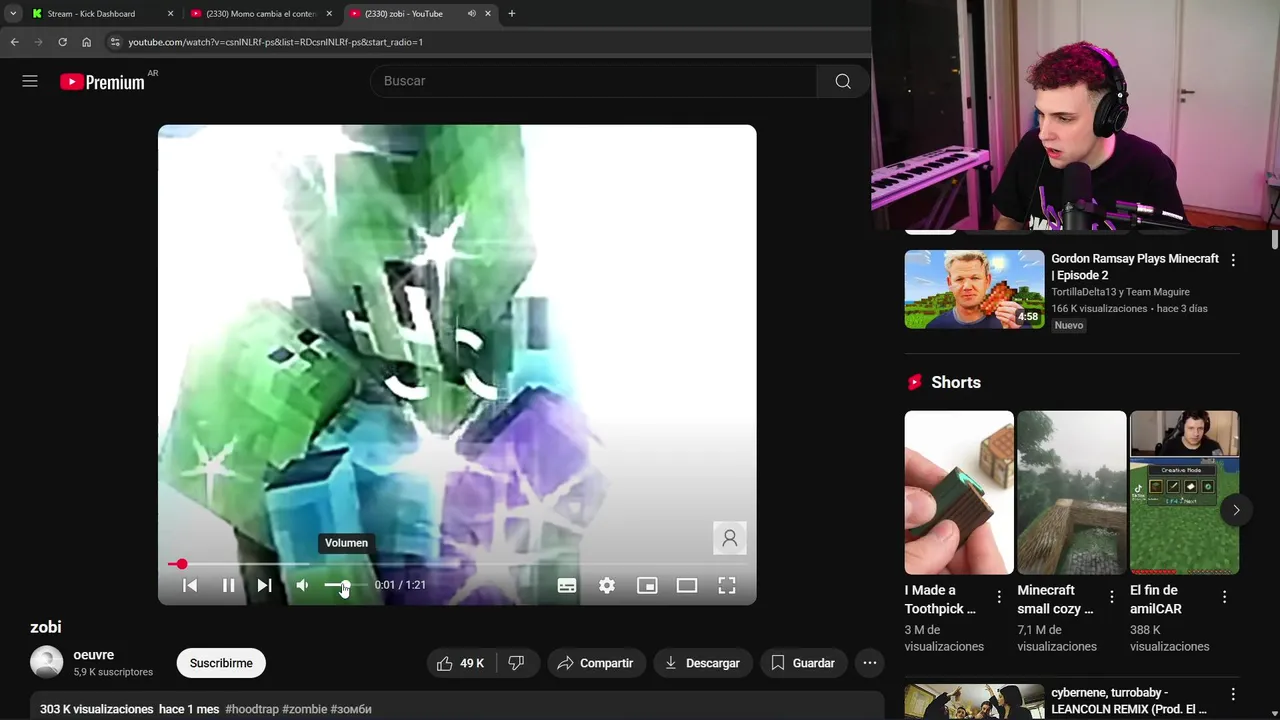Screen dimensions: 1280x720
Task: Seek using the red progress bar
Action: pos(457,564)
